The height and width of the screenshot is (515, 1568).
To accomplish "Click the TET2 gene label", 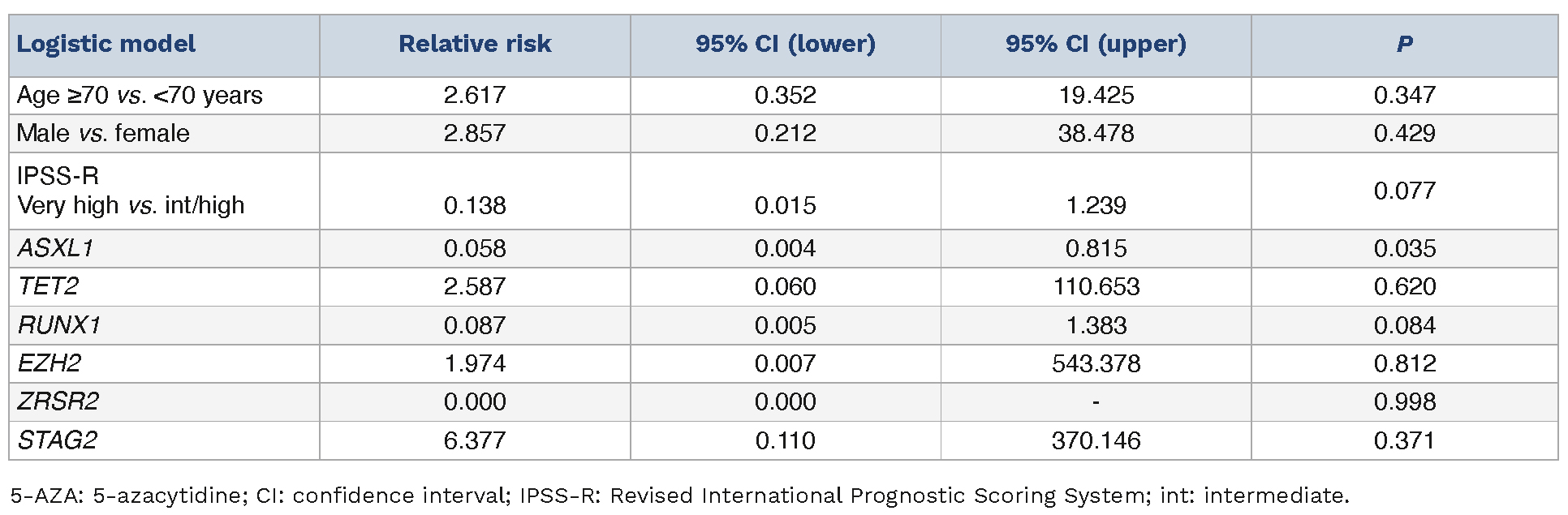I will point(48,286).
